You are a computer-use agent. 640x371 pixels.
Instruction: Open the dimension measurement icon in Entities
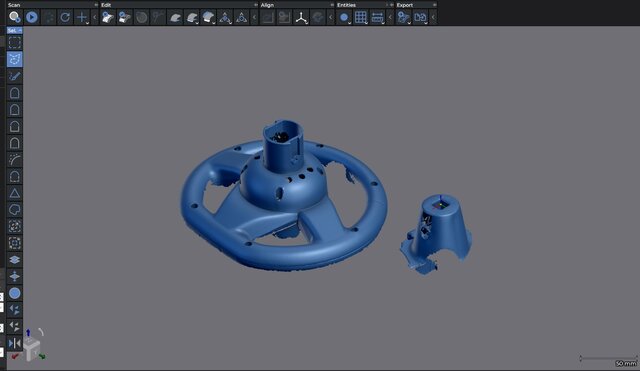point(378,17)
